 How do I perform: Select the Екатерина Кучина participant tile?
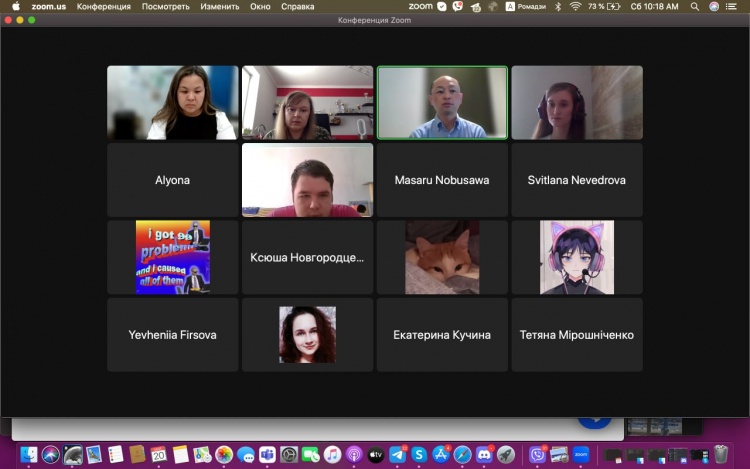(x=442, y=335)
